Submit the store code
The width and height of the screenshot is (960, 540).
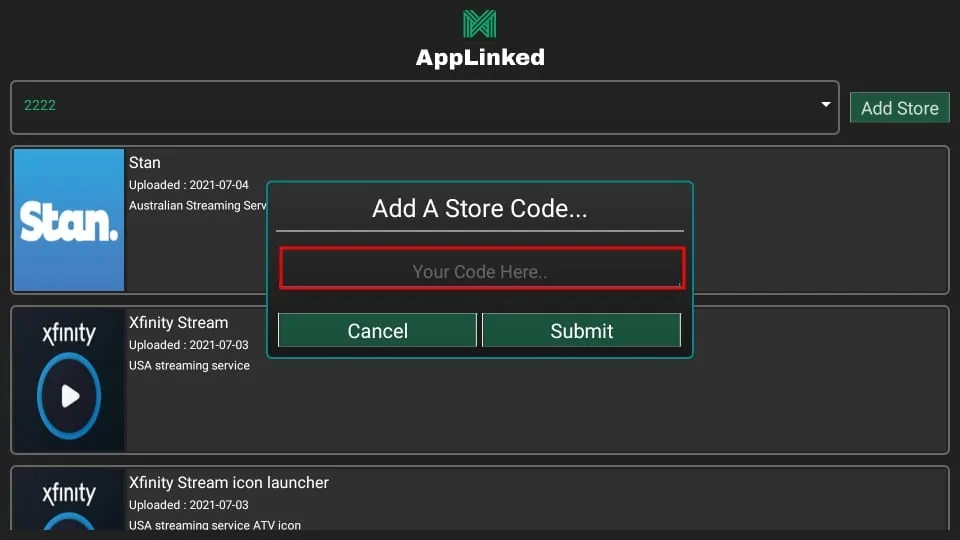pyautogui.click(x=581, y=331)
